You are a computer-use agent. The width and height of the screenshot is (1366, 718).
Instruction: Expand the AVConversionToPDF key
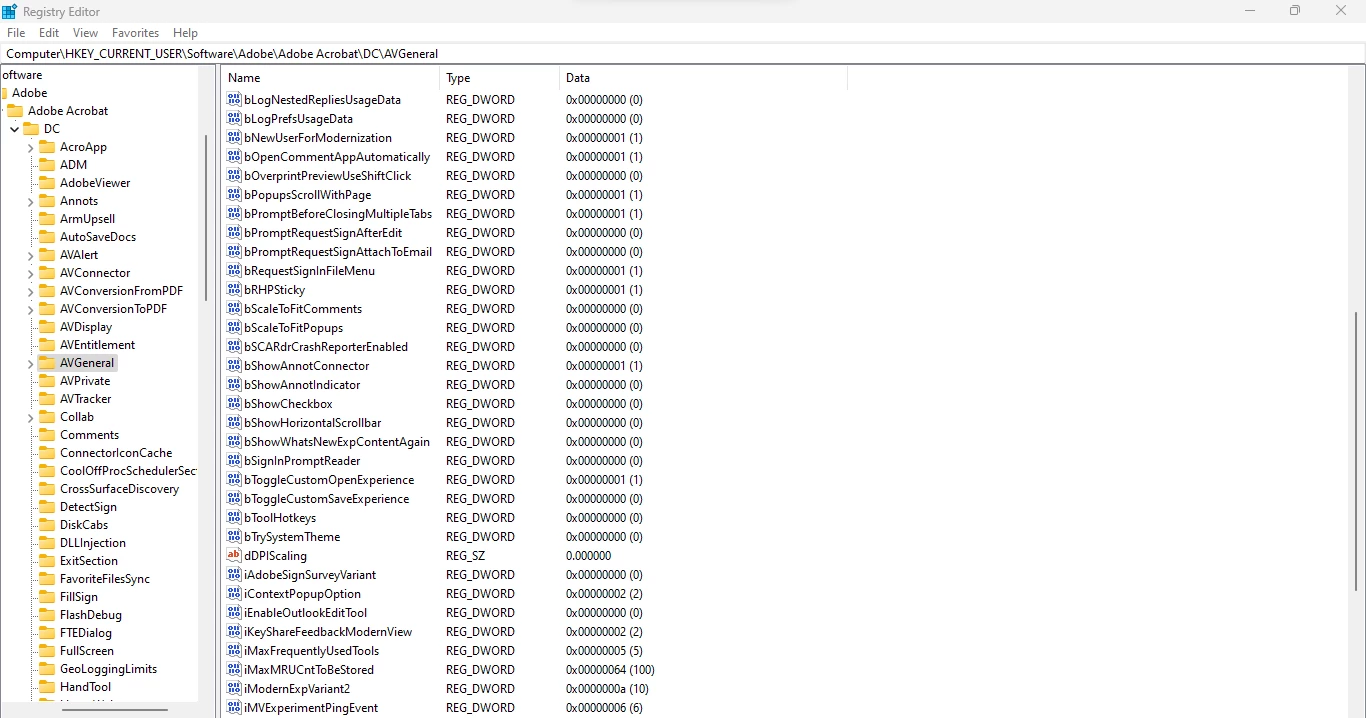click(x=30, y=309)
